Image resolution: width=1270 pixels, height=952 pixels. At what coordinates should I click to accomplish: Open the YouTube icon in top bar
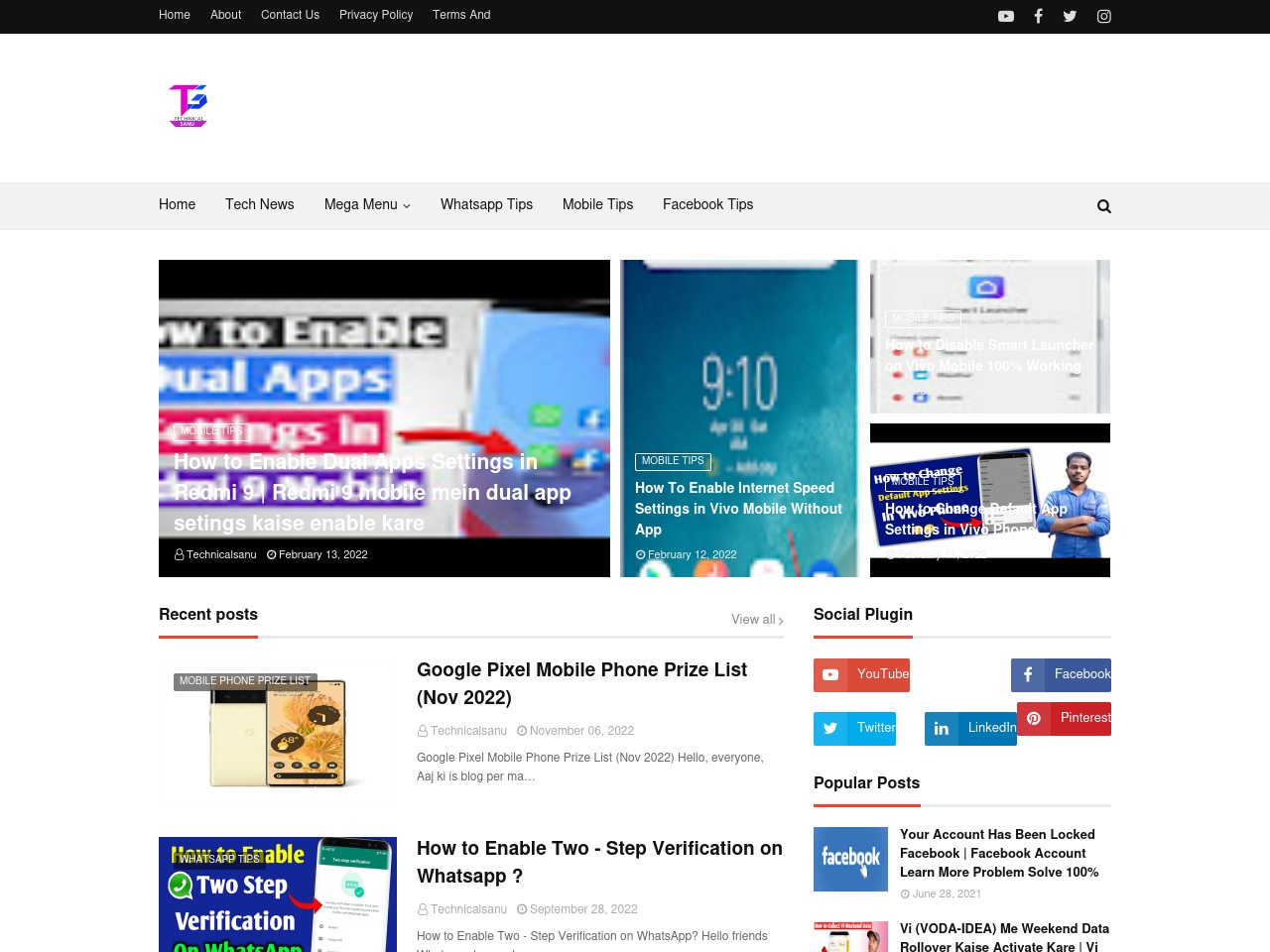(x=1006, y=16)
